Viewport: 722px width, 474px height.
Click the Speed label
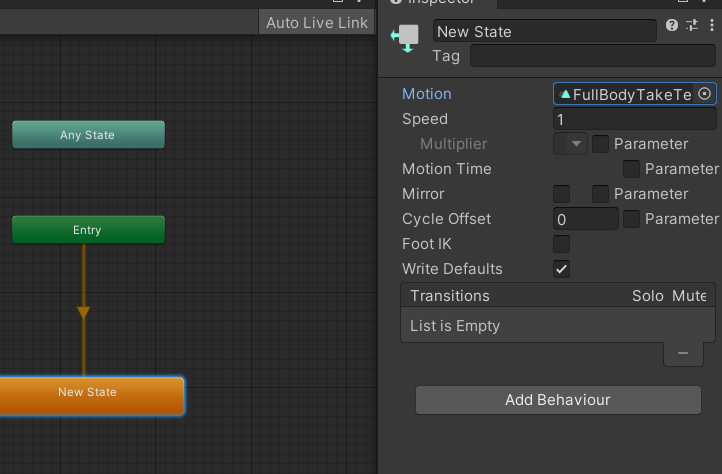coord(425,119)
